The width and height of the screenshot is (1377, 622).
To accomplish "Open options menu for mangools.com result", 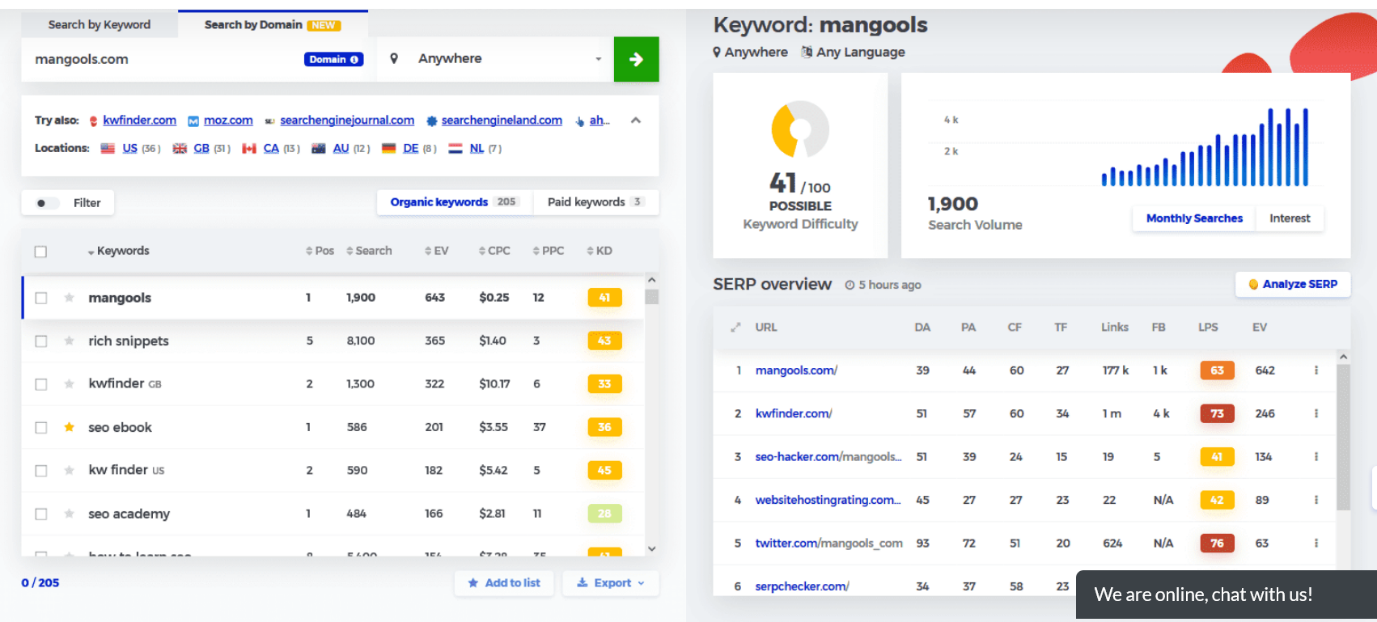I will point(1316,370).
